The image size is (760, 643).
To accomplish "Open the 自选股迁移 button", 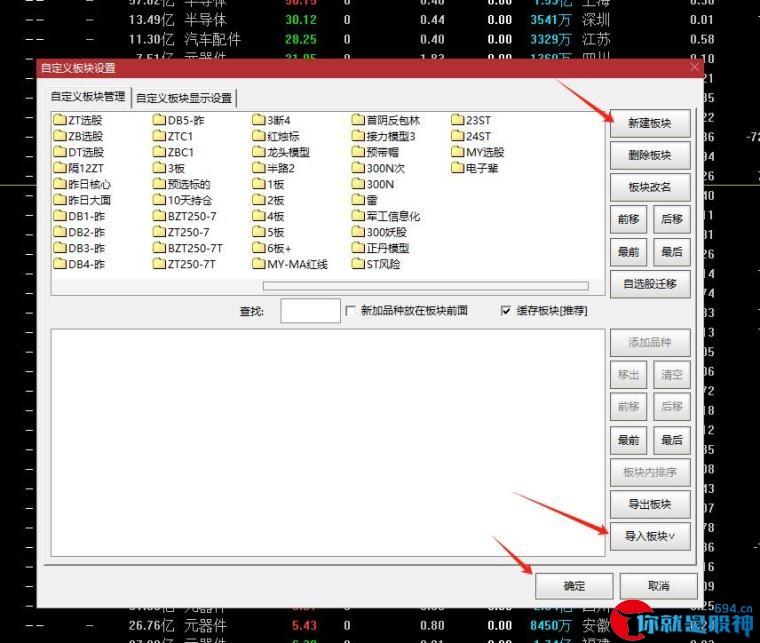I will [x=650, y=284].
